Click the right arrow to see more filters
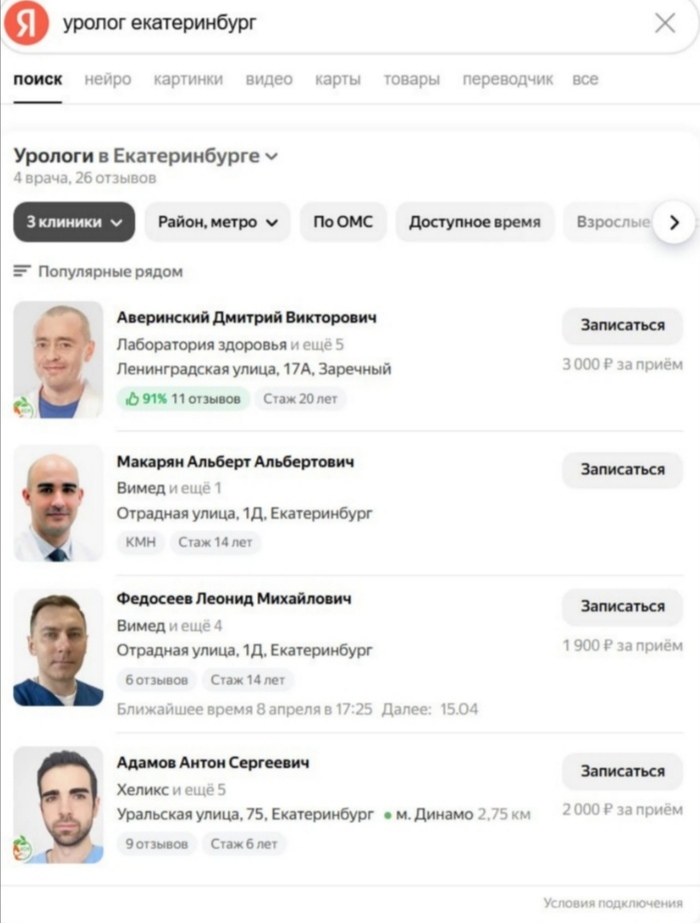 pos(674,223)
